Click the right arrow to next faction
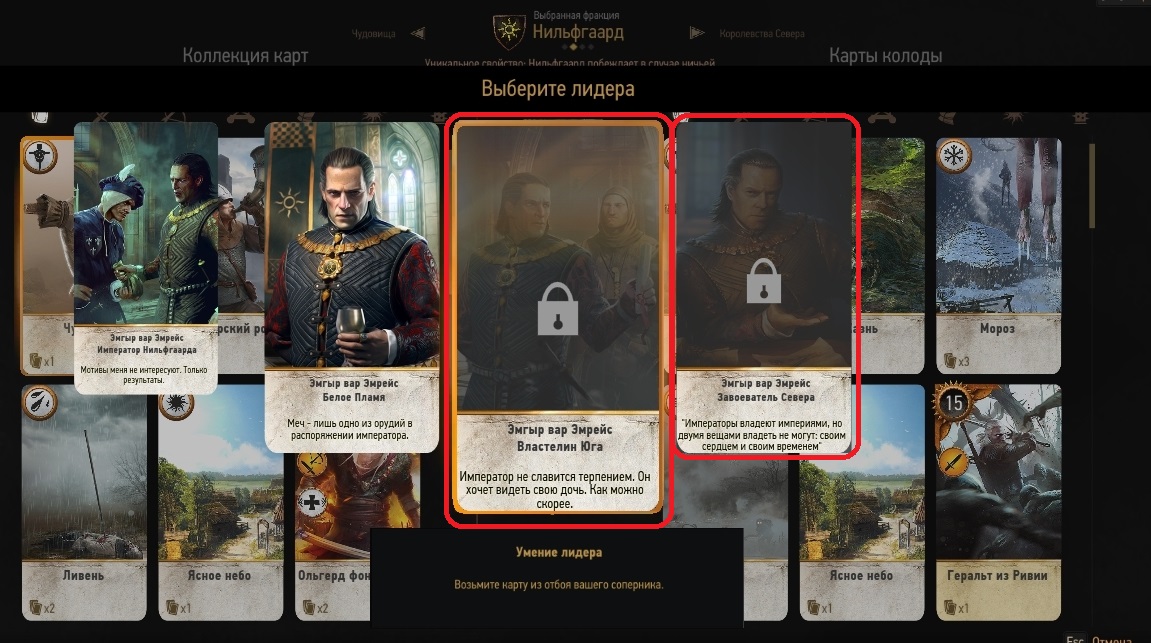The width and height of the screenshot is (1151, 643). [697, 33]
